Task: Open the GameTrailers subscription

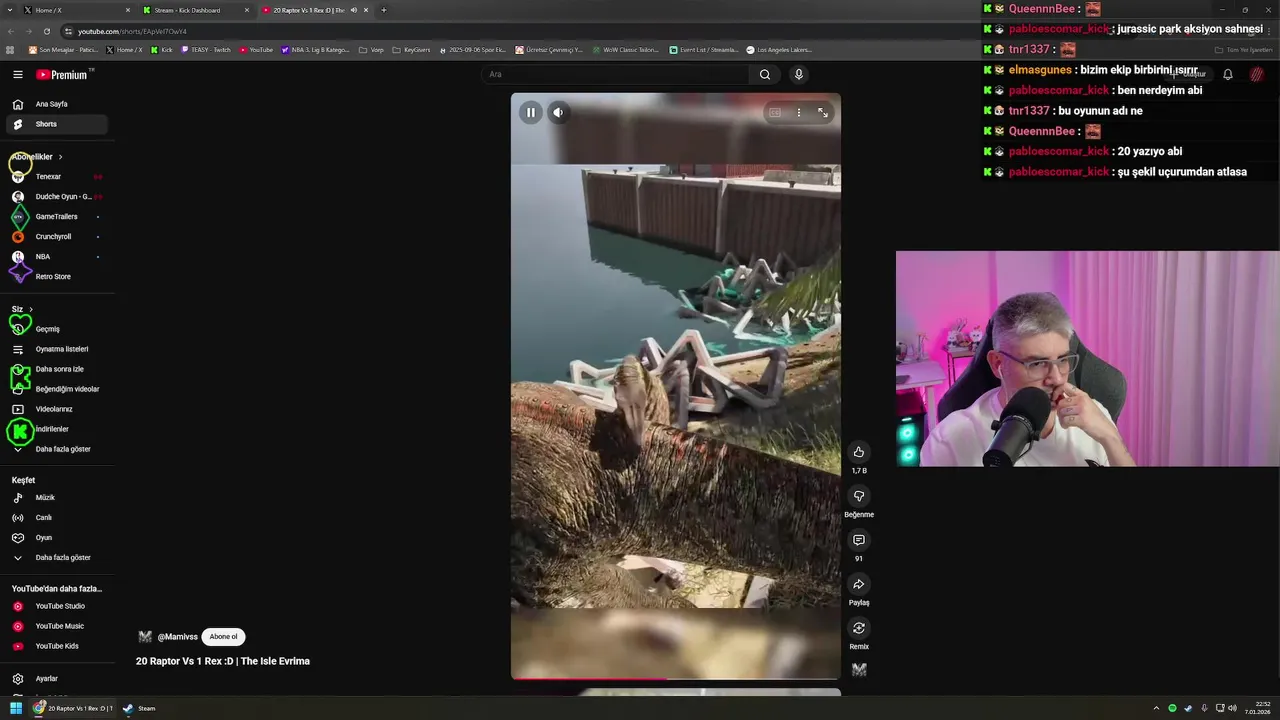Action: click(x=56, y=217)
